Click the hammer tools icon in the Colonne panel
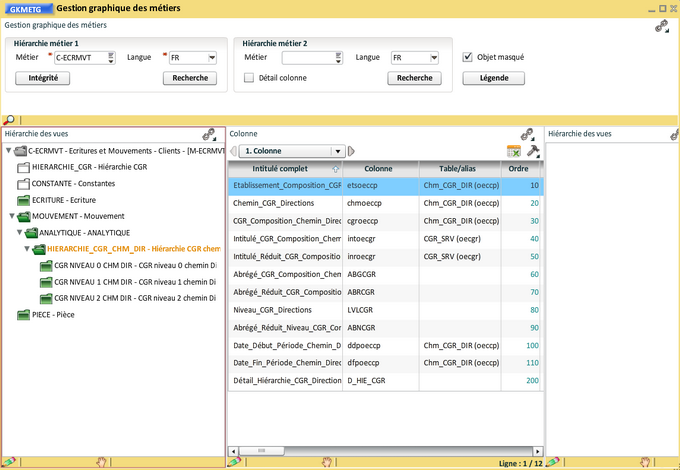 pos(533,151)
